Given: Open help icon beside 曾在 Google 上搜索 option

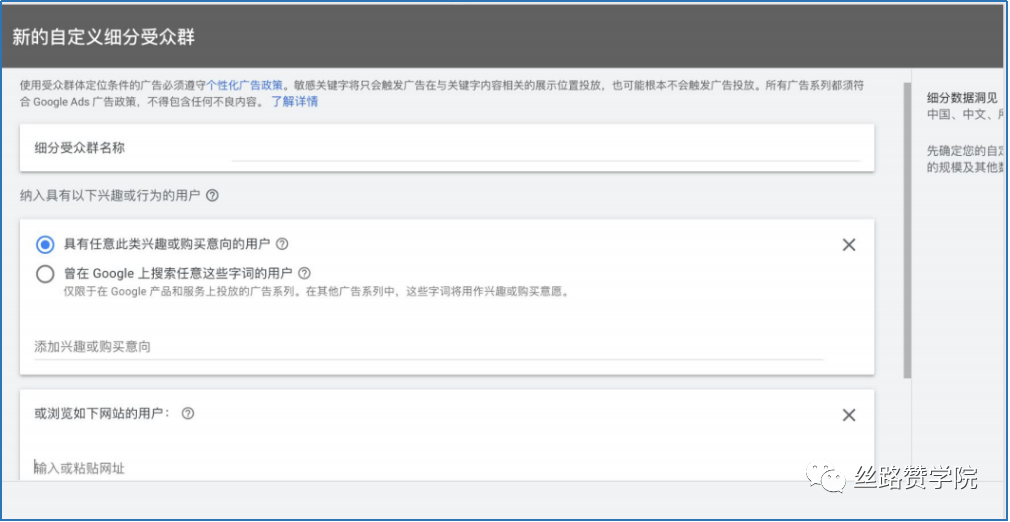Looking at the screenshot, I should click(304, 273).
